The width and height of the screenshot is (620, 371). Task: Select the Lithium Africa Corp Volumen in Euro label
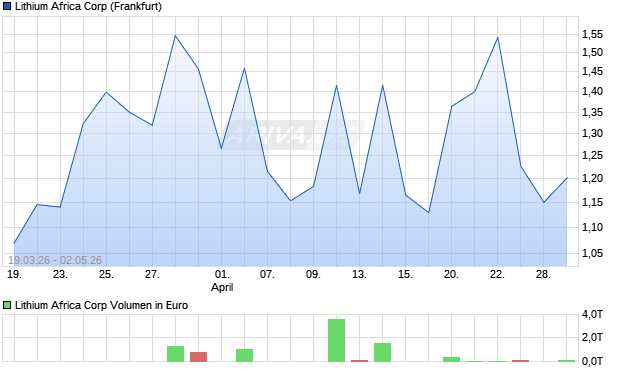[x=101, y=305]
